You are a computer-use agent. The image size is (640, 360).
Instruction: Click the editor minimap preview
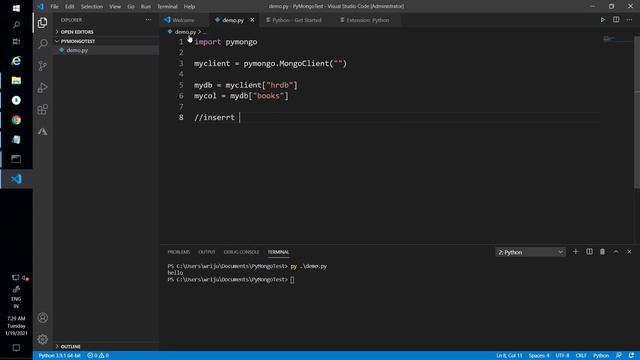pos(617,39)
